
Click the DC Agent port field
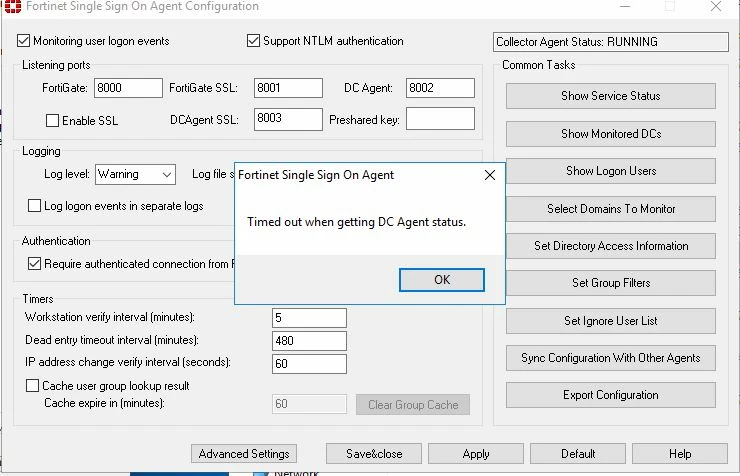[x=440, y=88]
